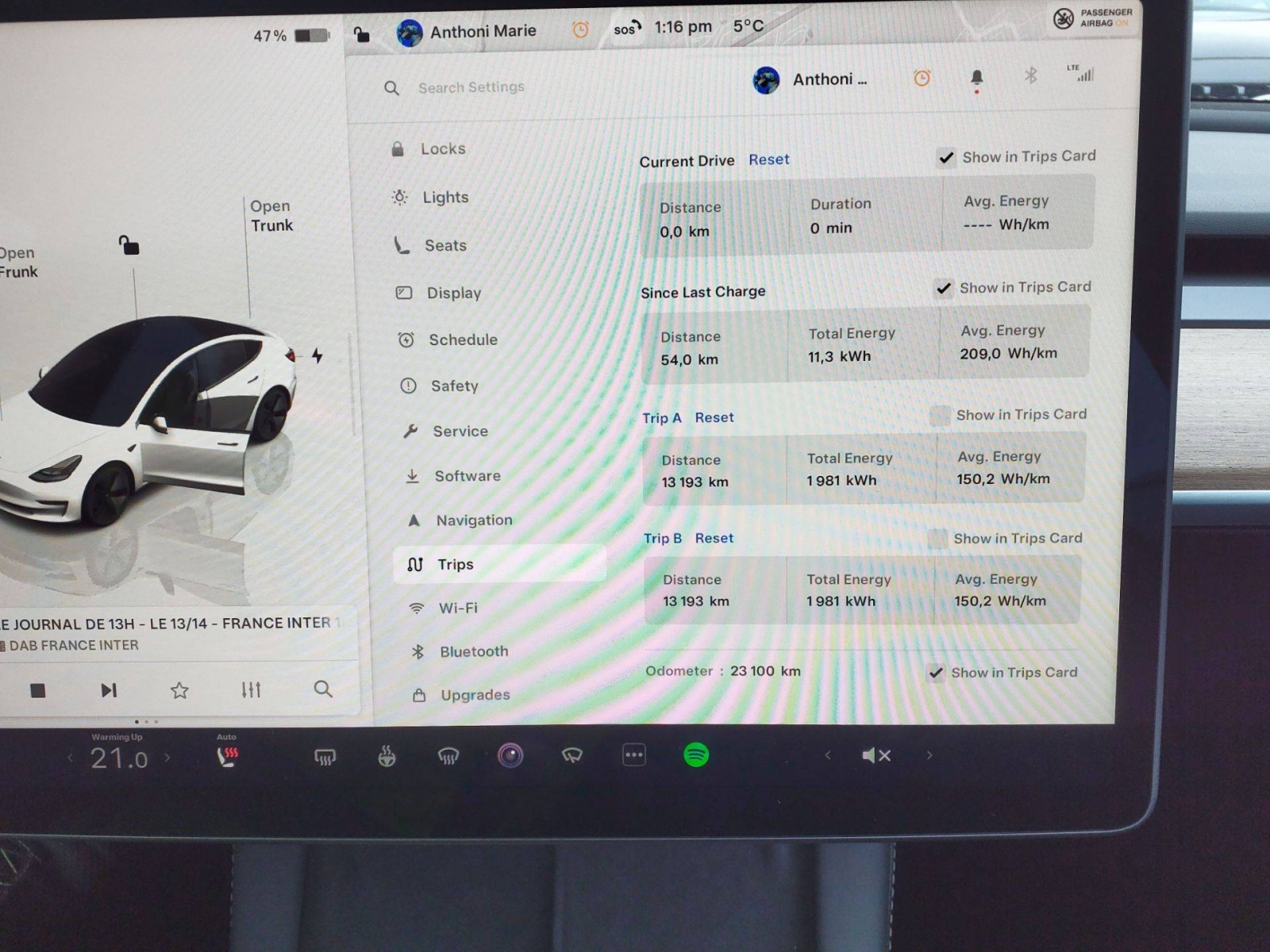Tap left chevron near volume control
The width and height of the screenshot is (1270, 952).
tap(828, 755)
